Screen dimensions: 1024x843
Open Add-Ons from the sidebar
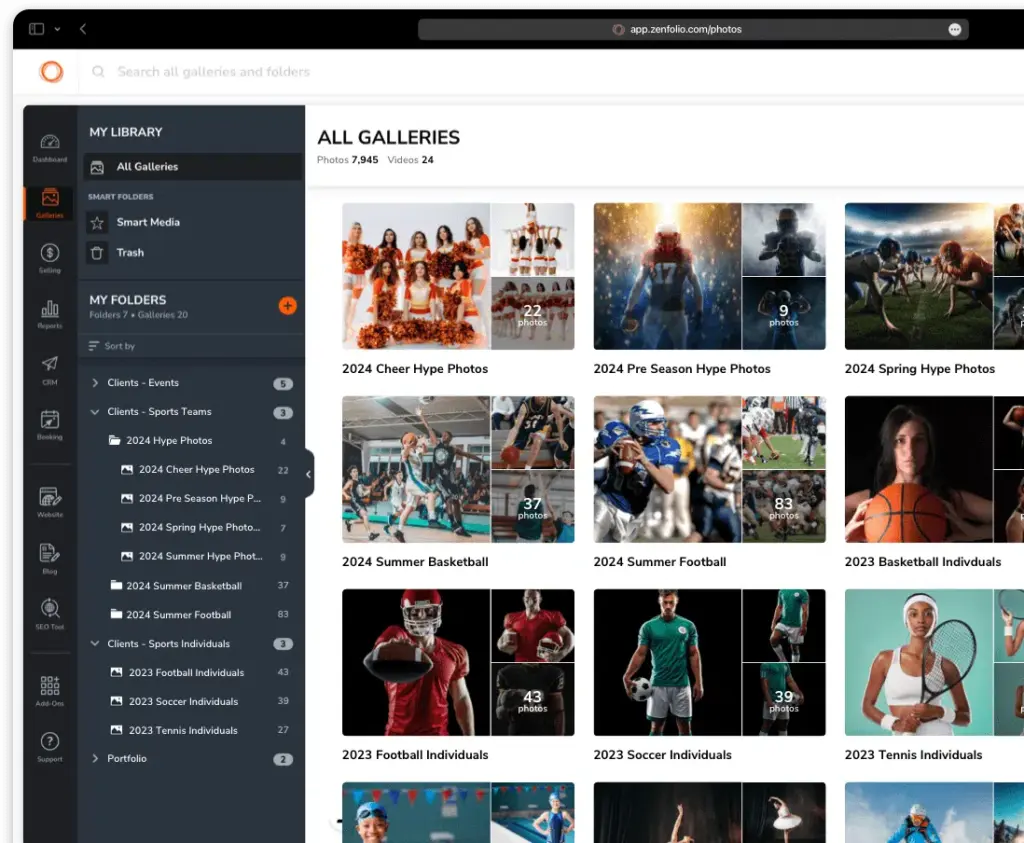click(x=50, y=690)
